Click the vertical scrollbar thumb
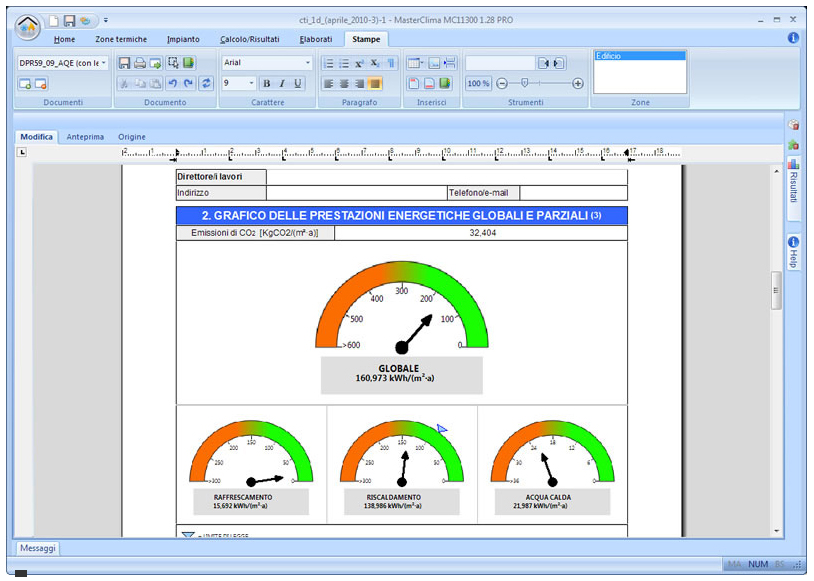Image resolution: width=814 pixels, height=581 pixels. pyautogui.click(x=776, y=290)
